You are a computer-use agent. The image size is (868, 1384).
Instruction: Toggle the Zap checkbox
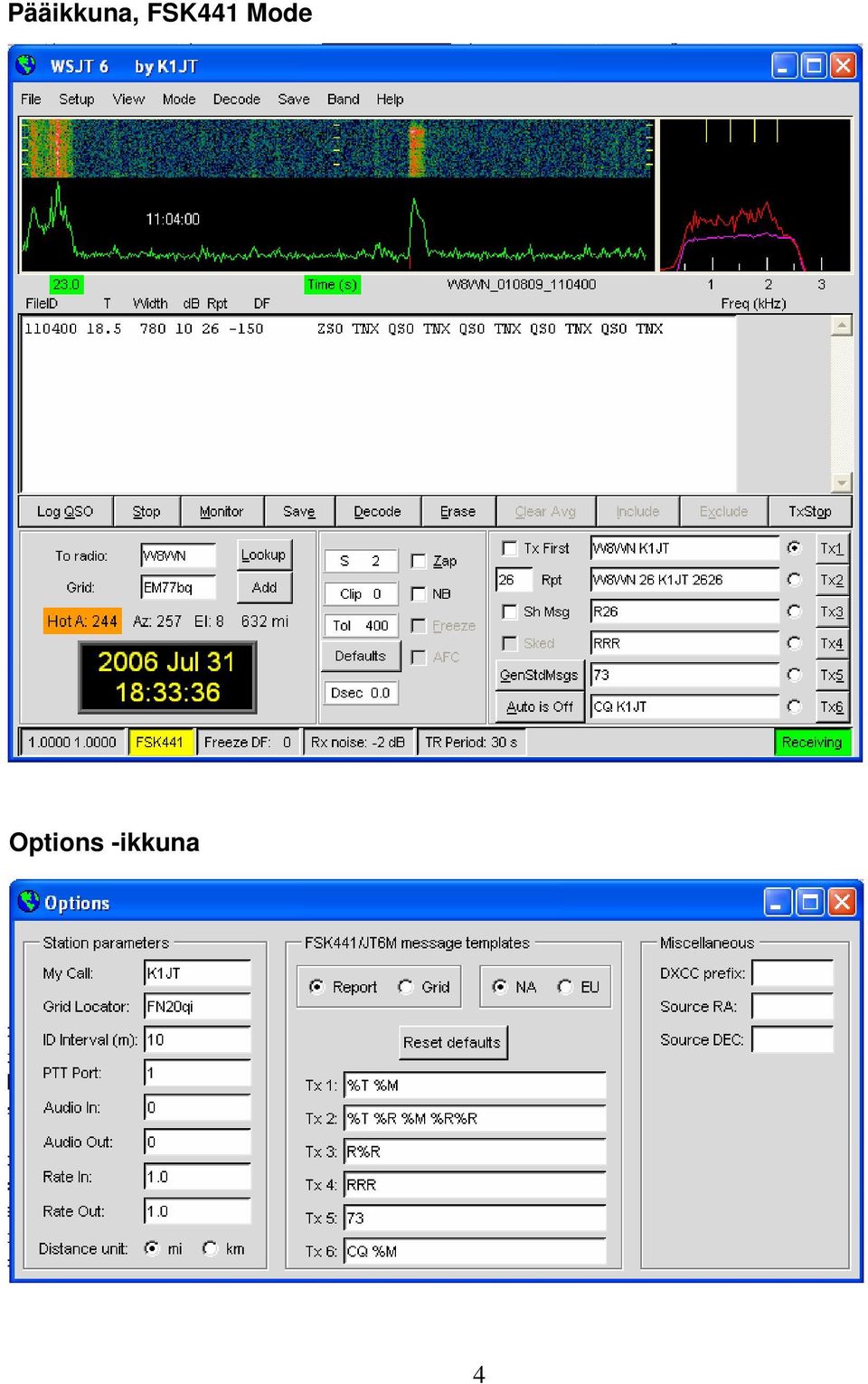click(419, 561)
